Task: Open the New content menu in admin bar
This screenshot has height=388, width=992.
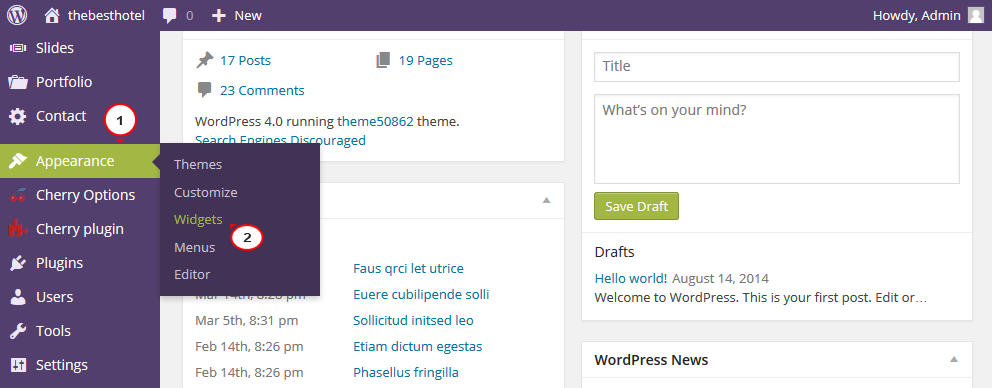Action: click(x=237, y=15)
